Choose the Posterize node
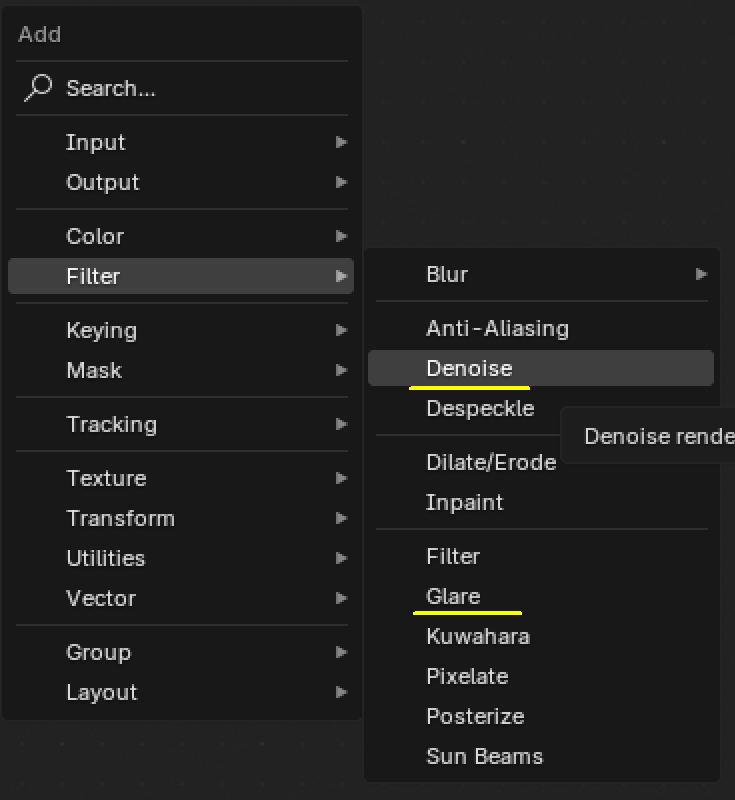Viewport: 735px width, 800px height. pyautogui.click(x=475, y=716)
